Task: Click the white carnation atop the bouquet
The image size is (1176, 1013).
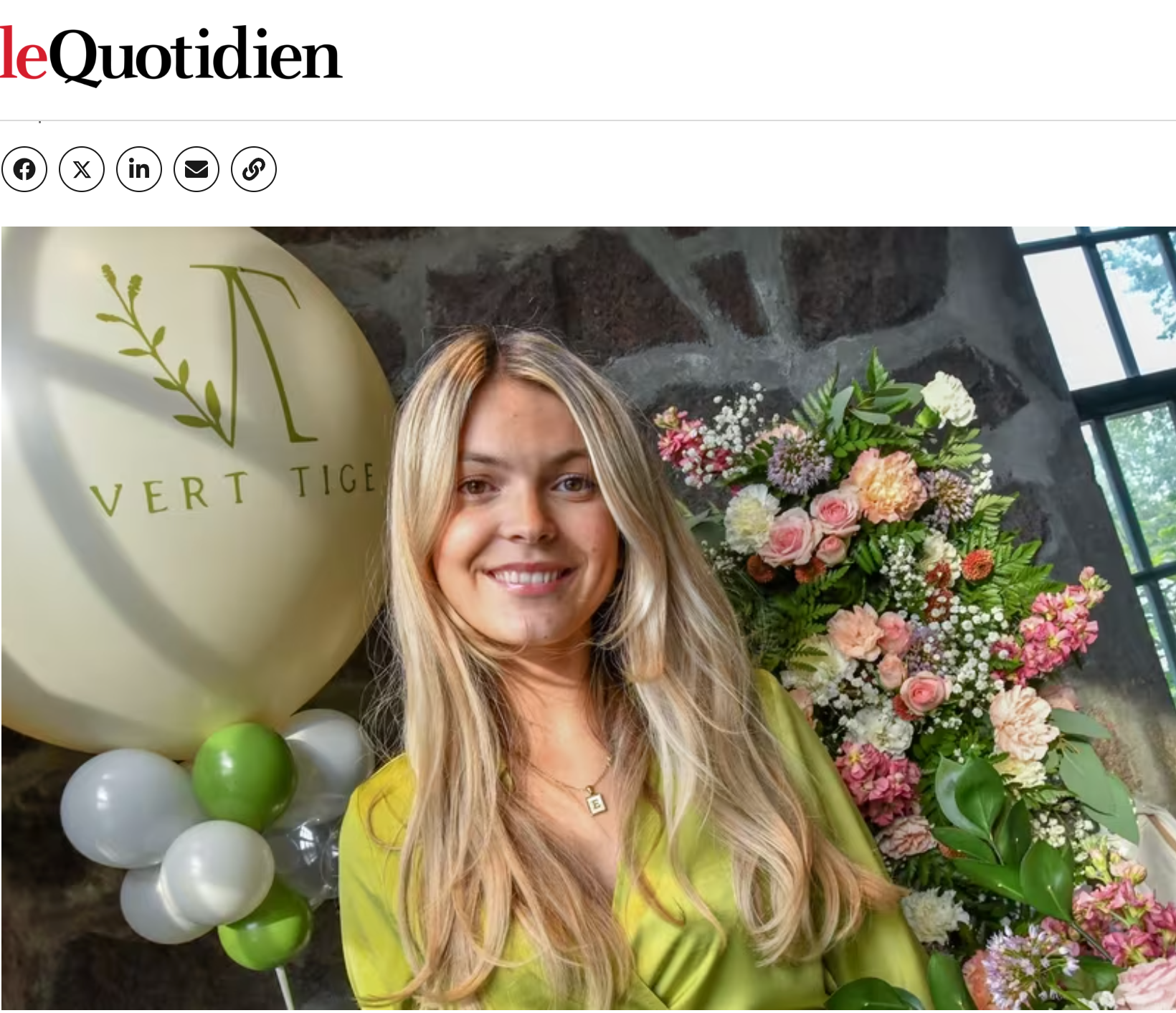Action: (x=949, y=399)
